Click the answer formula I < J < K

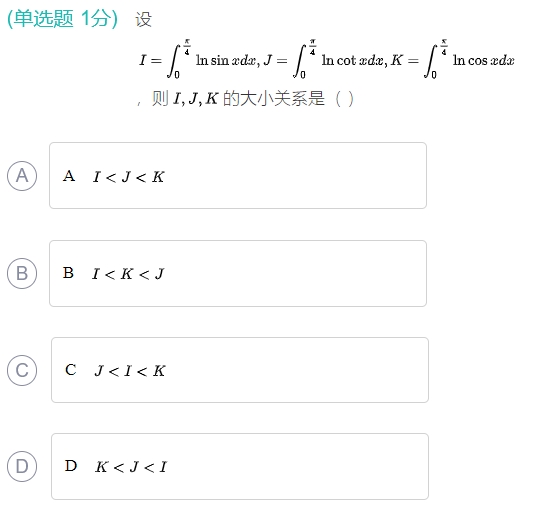pyautogui.click(x=129, y=177)
